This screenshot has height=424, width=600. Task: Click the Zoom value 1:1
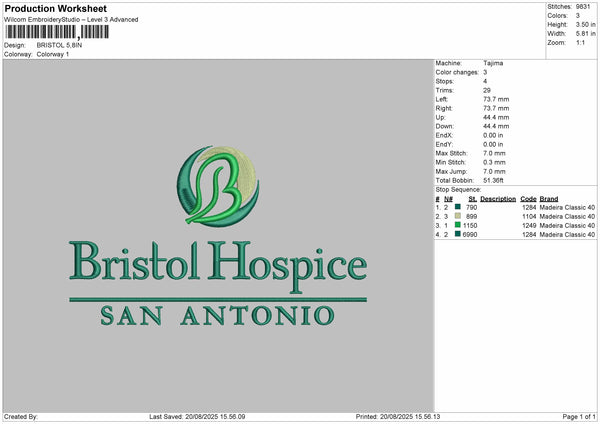click(580, 42)
